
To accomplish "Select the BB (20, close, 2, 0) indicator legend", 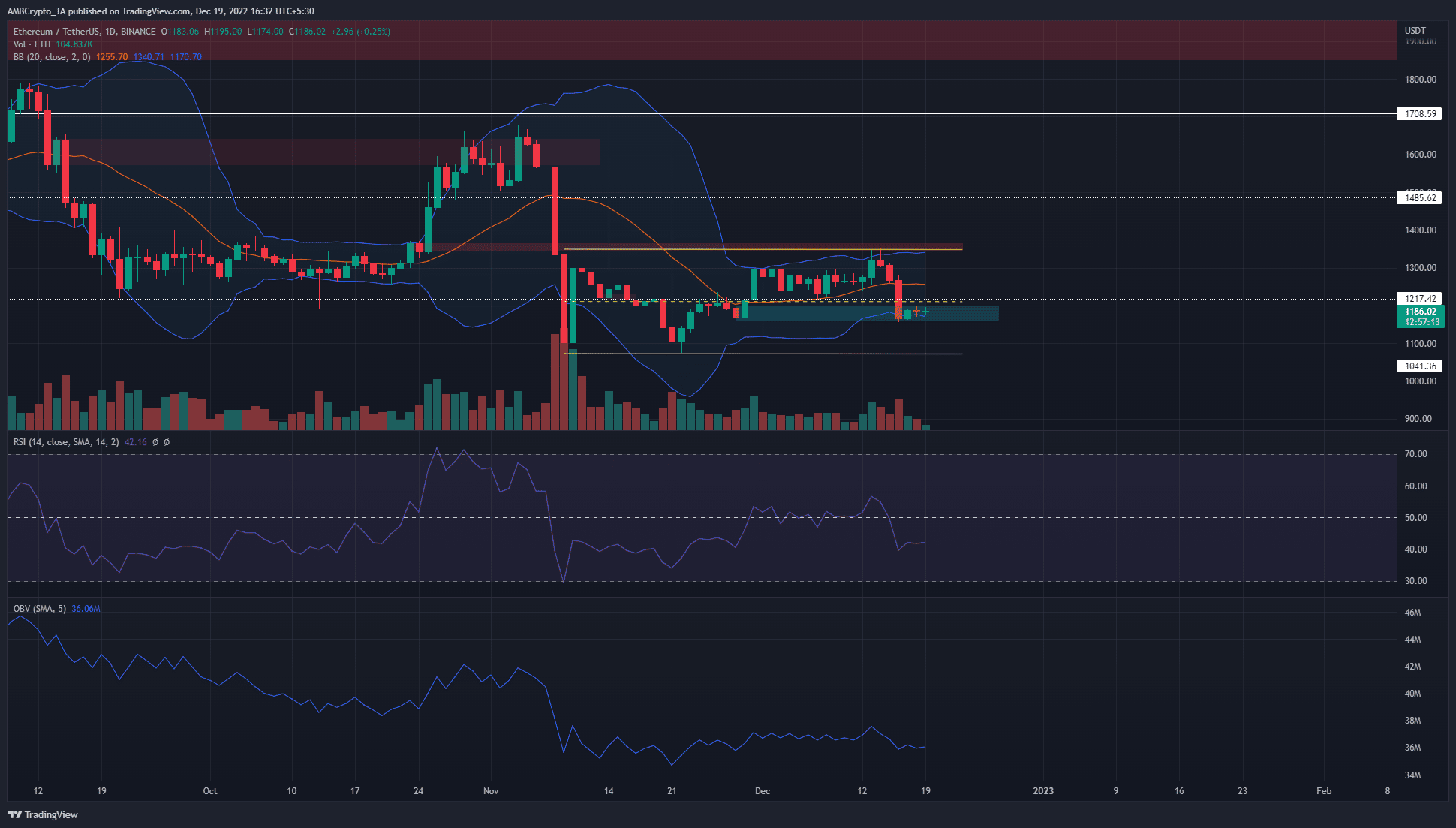I will coord(52,57).
